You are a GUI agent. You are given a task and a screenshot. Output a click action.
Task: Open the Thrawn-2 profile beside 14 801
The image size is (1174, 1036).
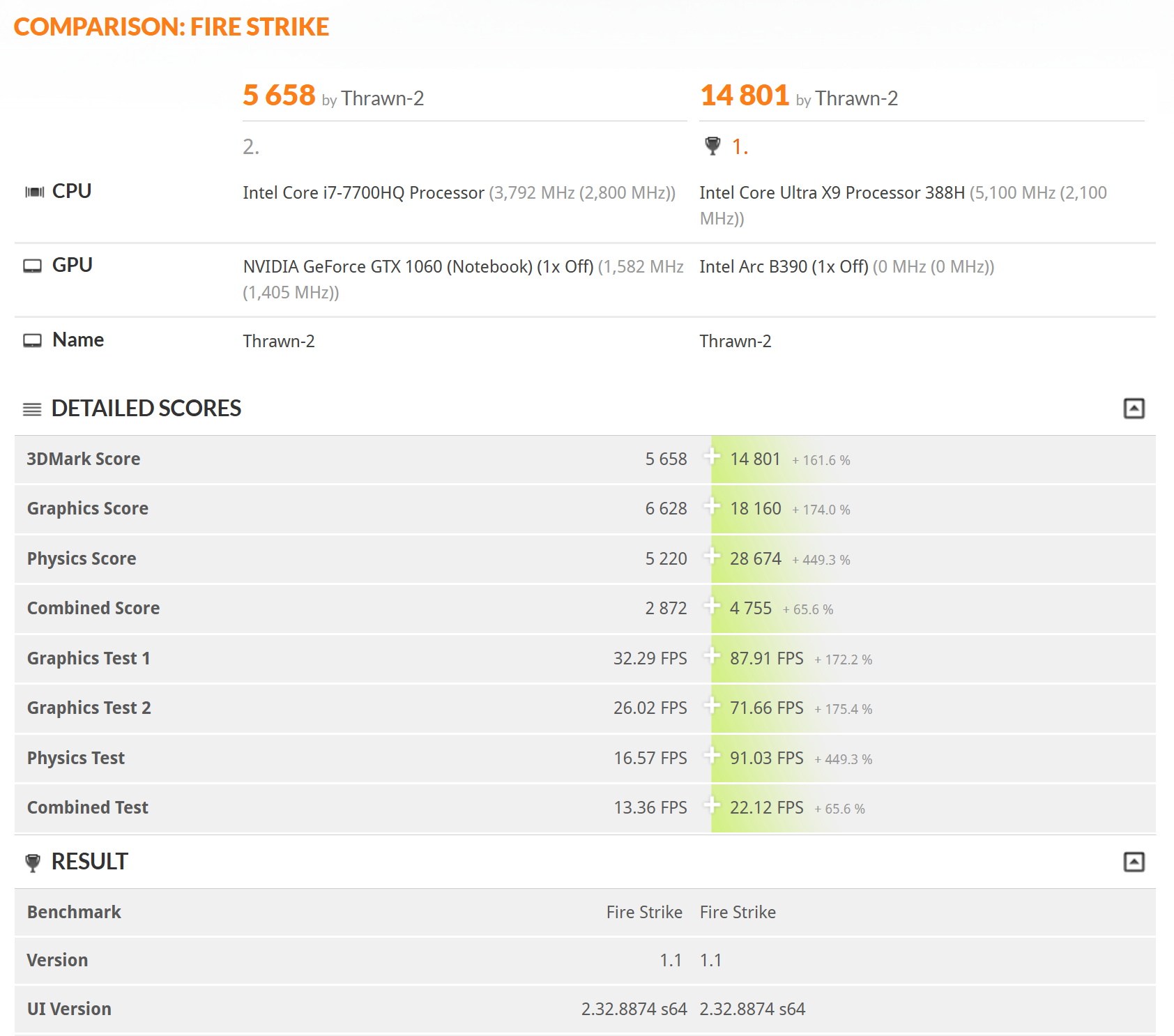(856, 99)
